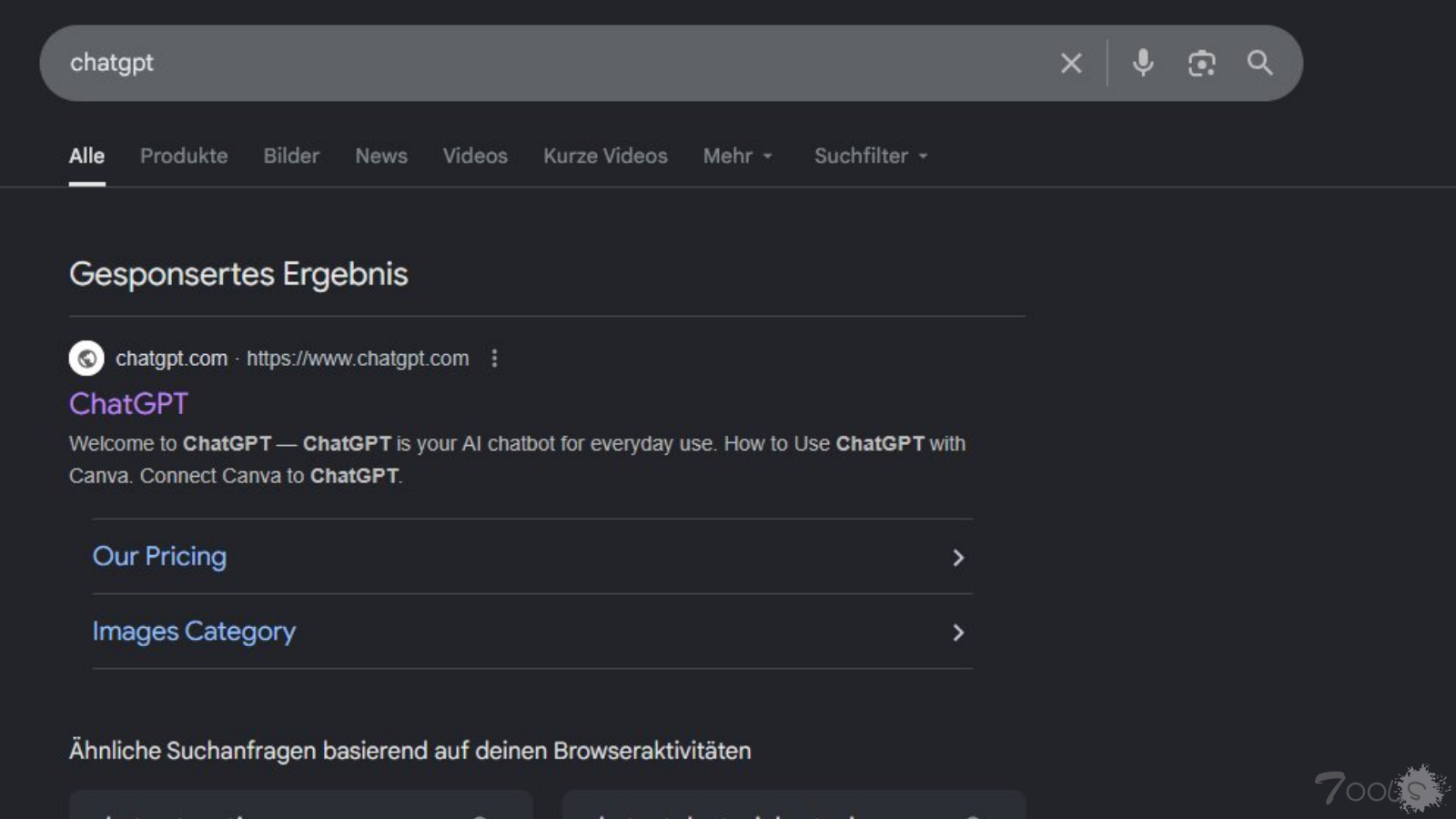Open the Suchfilter dropdown

click(x=871, y=156)
